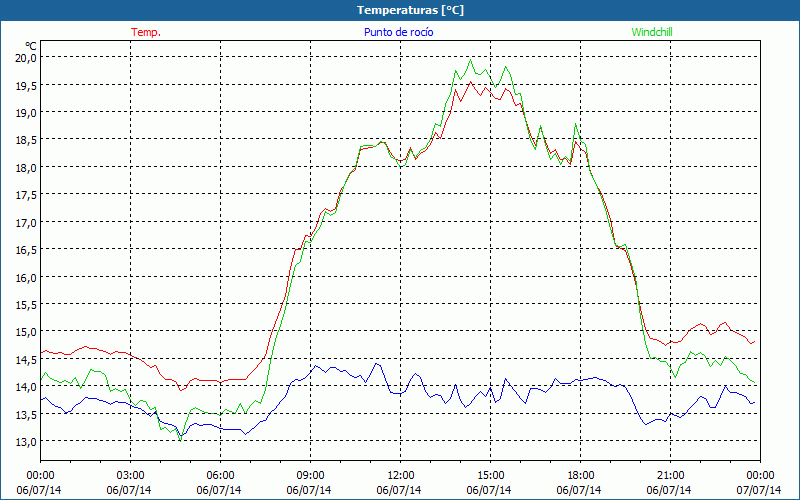Click the 15,0 y-axis value
Image resolution: width=800 pixels, height=500 pixels.
click(26, 332)
